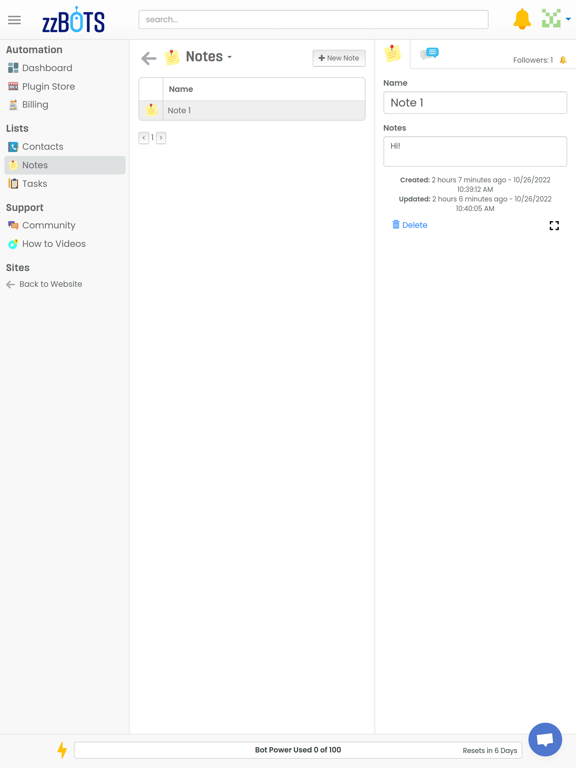Click the Billing sidebar icon
576x768 pixels.
[13, 105]
